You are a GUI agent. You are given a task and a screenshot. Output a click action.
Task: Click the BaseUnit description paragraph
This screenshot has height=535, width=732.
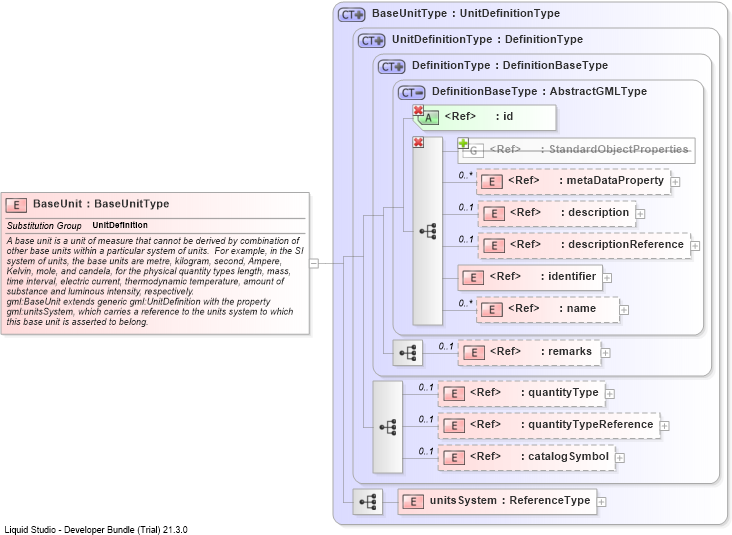click(155, 281)
